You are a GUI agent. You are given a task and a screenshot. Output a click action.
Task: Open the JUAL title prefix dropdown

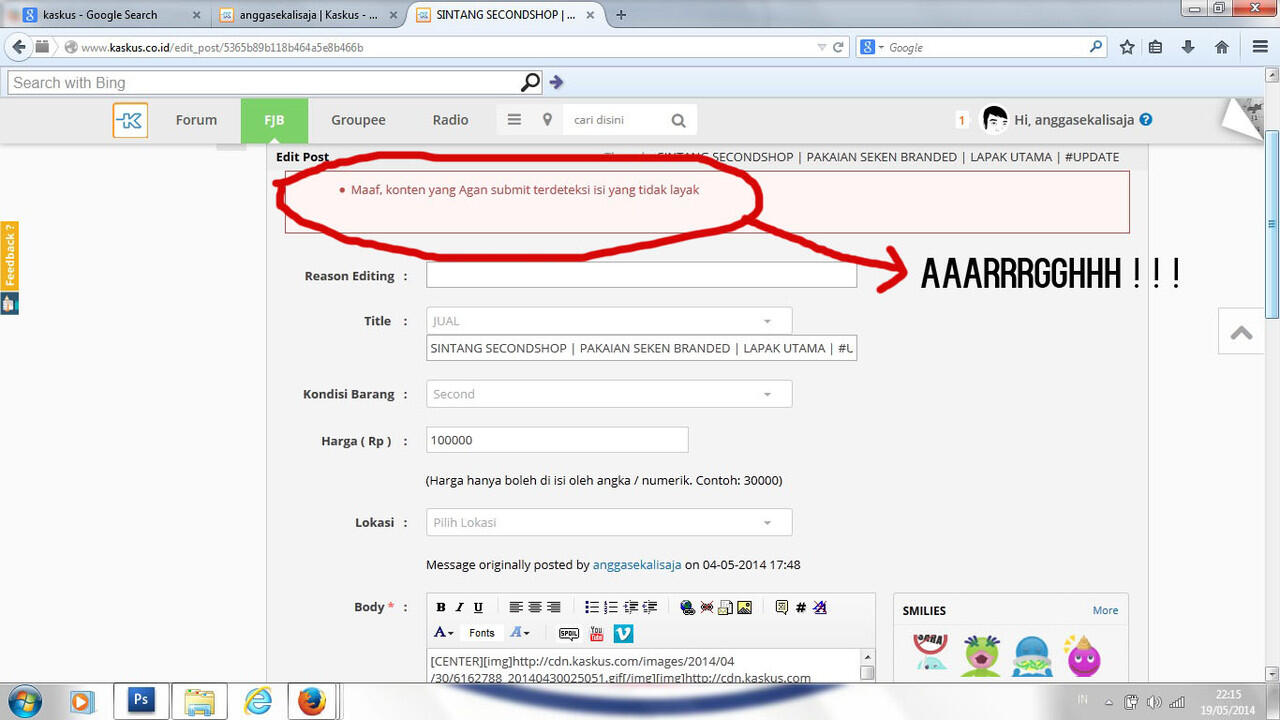(609, 321)
